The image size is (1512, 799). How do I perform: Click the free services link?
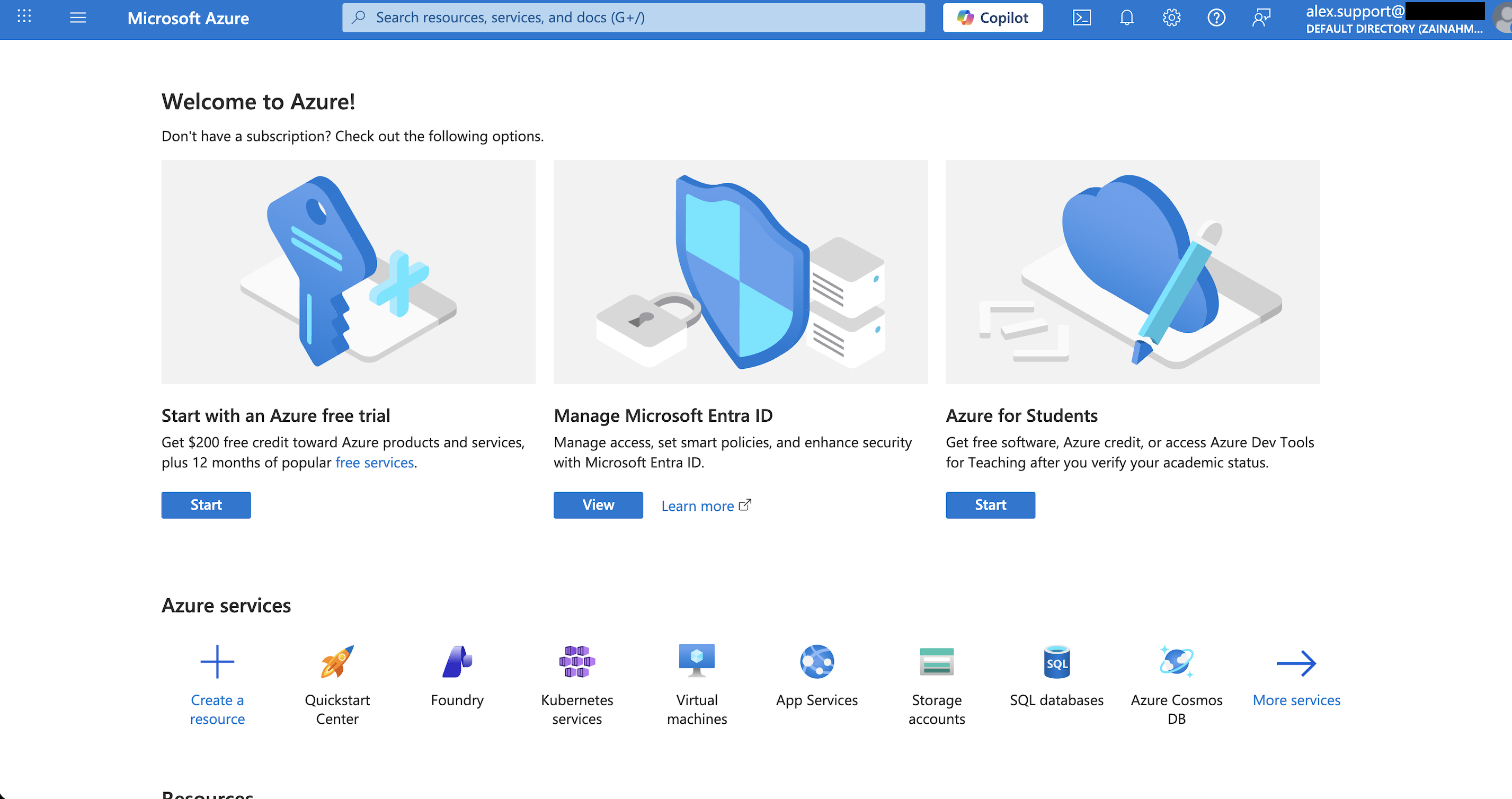[375, 462]
